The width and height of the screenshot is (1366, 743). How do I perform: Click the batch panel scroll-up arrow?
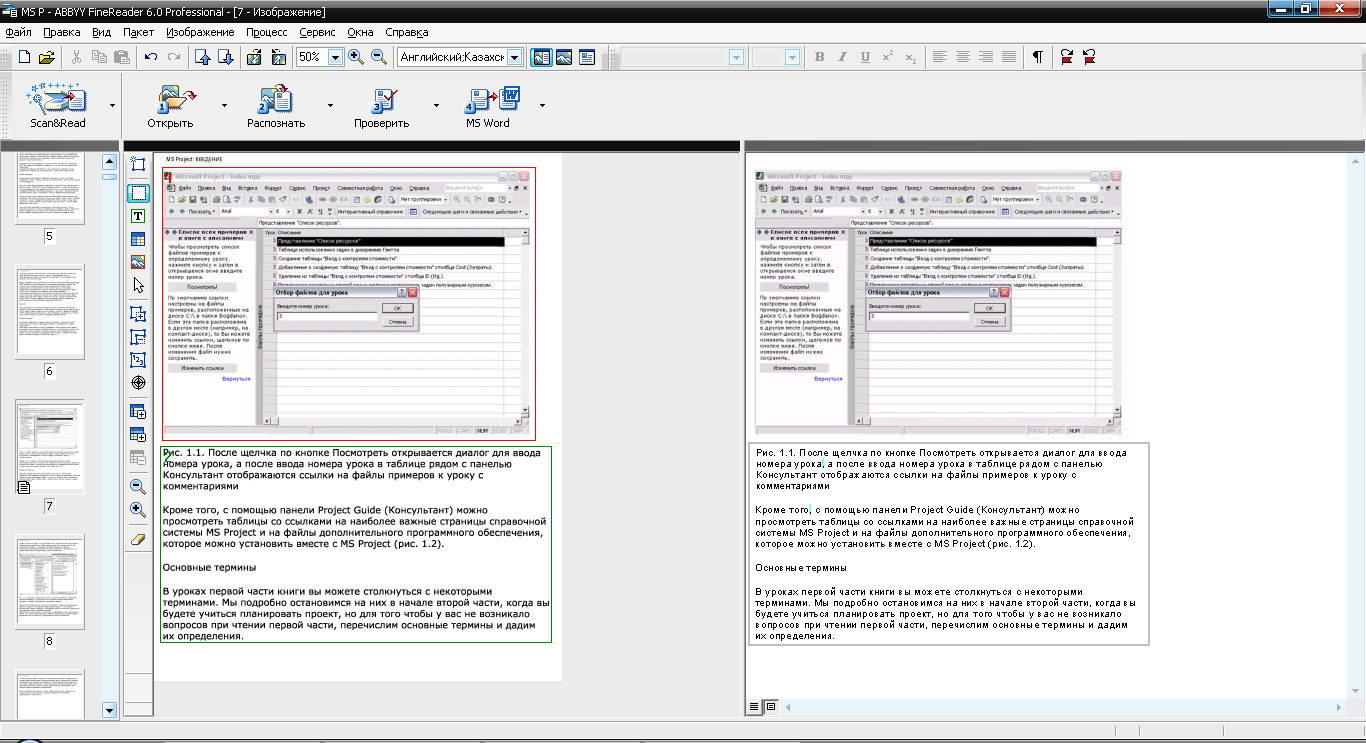(x=110, y=162)
